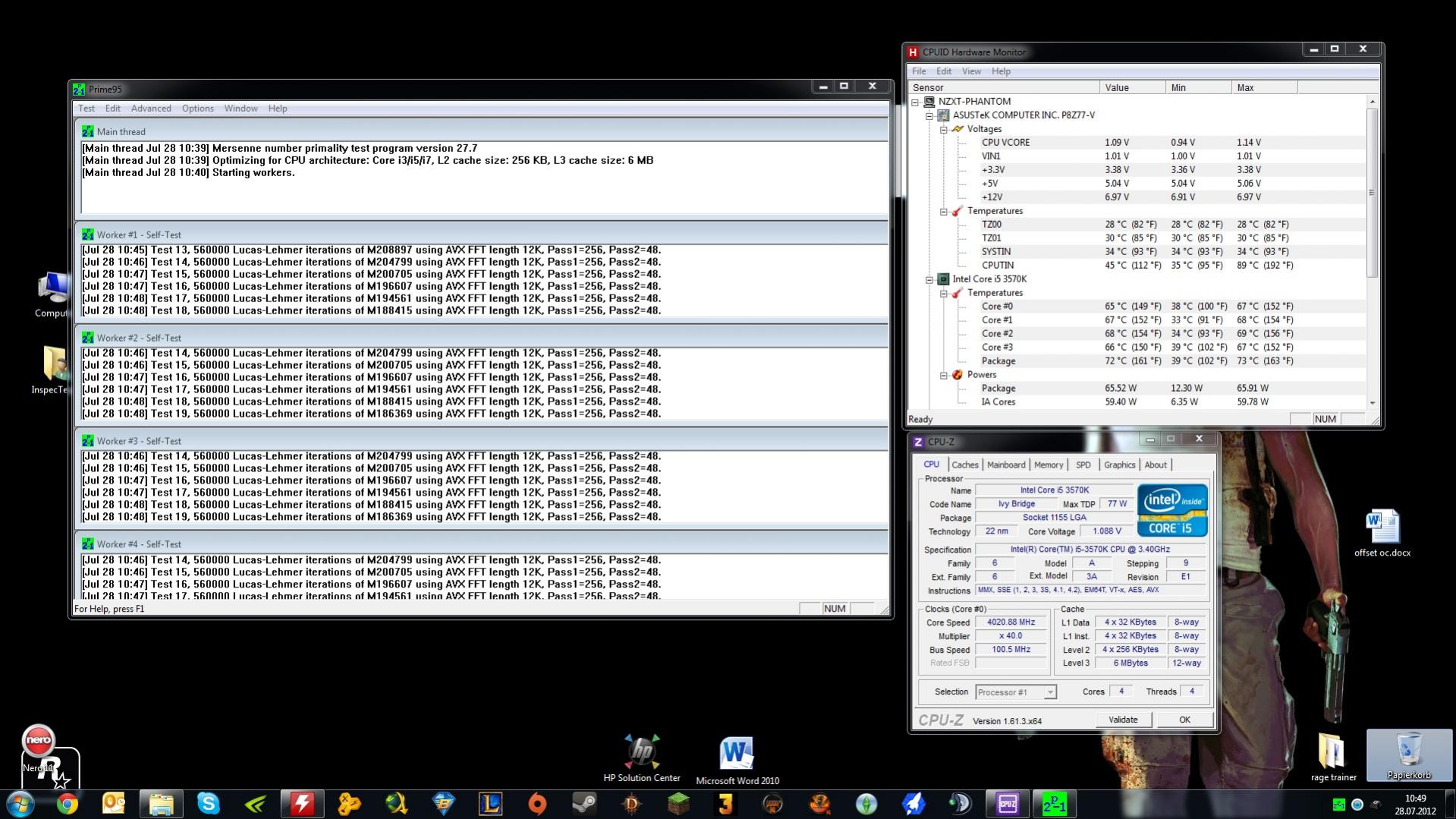Click the CPUID Hardware Monitor title icon

coord(913,52)
